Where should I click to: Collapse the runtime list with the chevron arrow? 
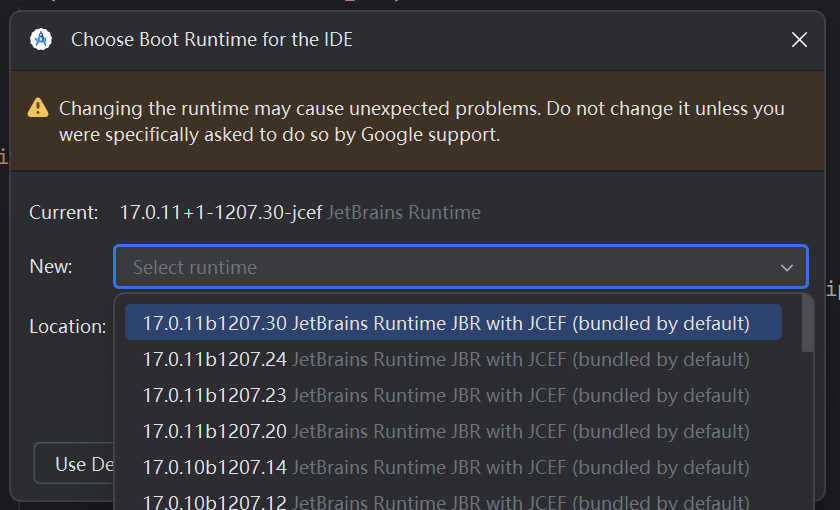tap(786, 267)
